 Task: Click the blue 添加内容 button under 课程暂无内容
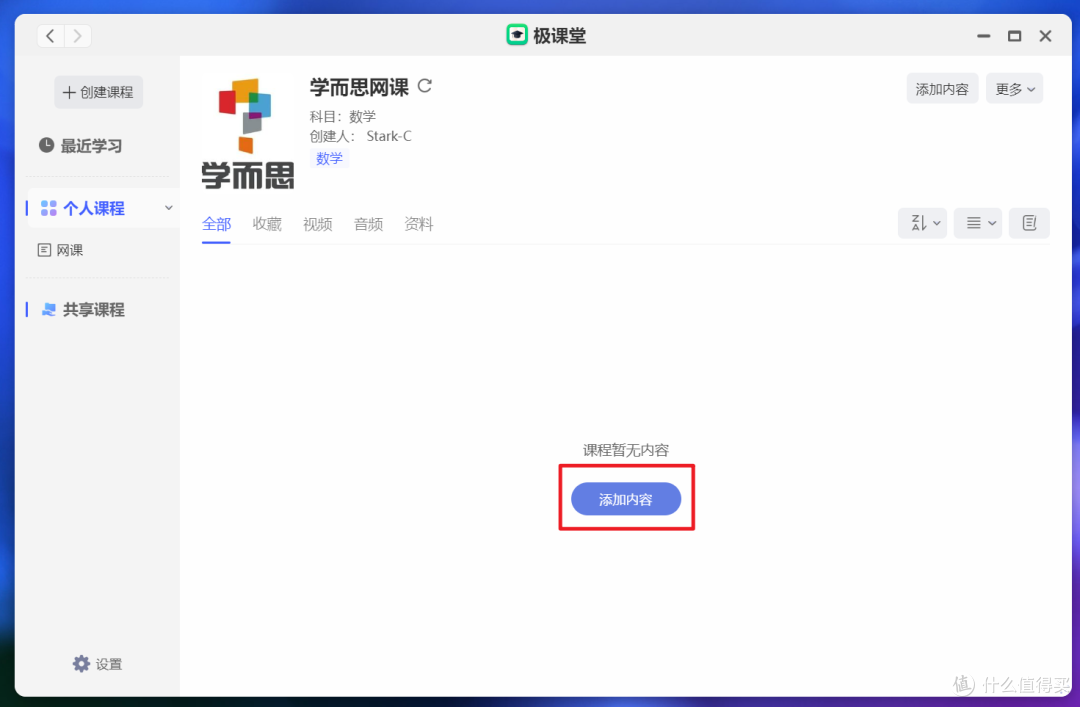click(x=625, y=499)
